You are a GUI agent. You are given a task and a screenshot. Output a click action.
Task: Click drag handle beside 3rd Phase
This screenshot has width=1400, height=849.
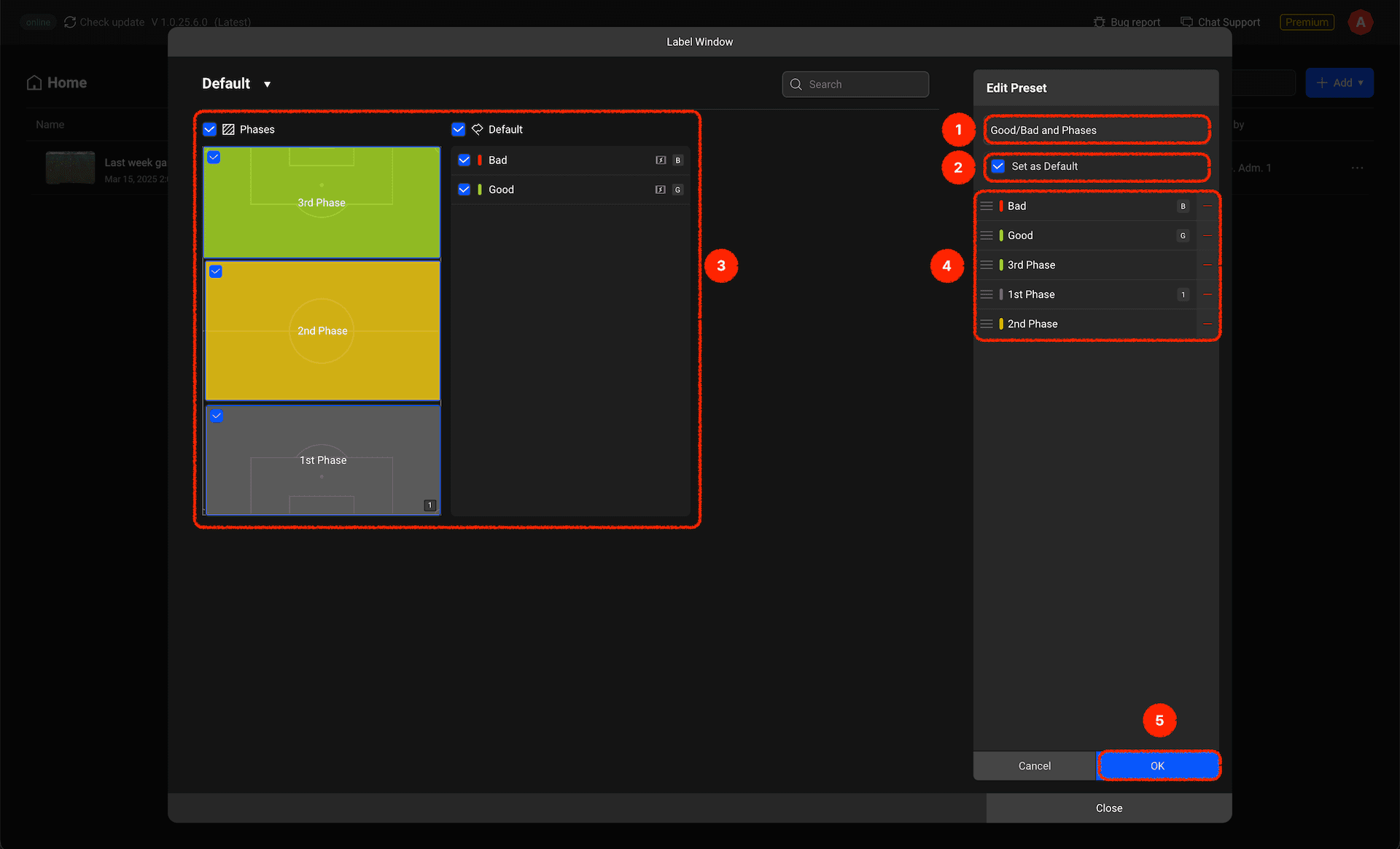pyautogui.click(x=986, y=265)
